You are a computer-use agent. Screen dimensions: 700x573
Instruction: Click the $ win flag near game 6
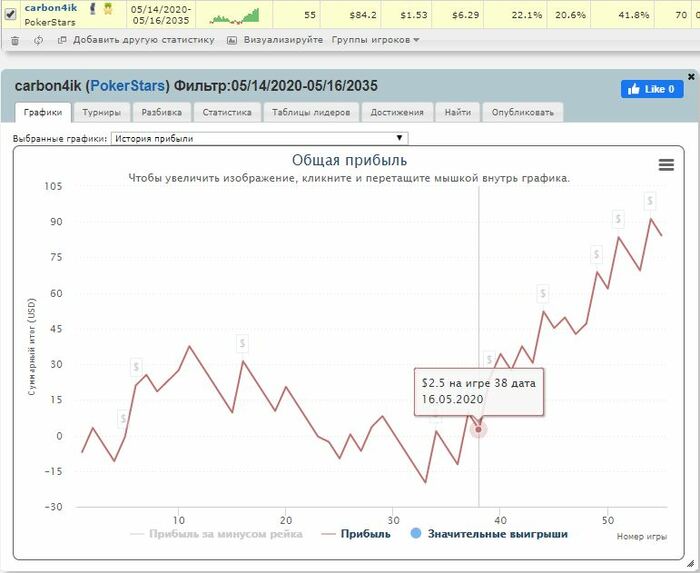click(136, 367)
